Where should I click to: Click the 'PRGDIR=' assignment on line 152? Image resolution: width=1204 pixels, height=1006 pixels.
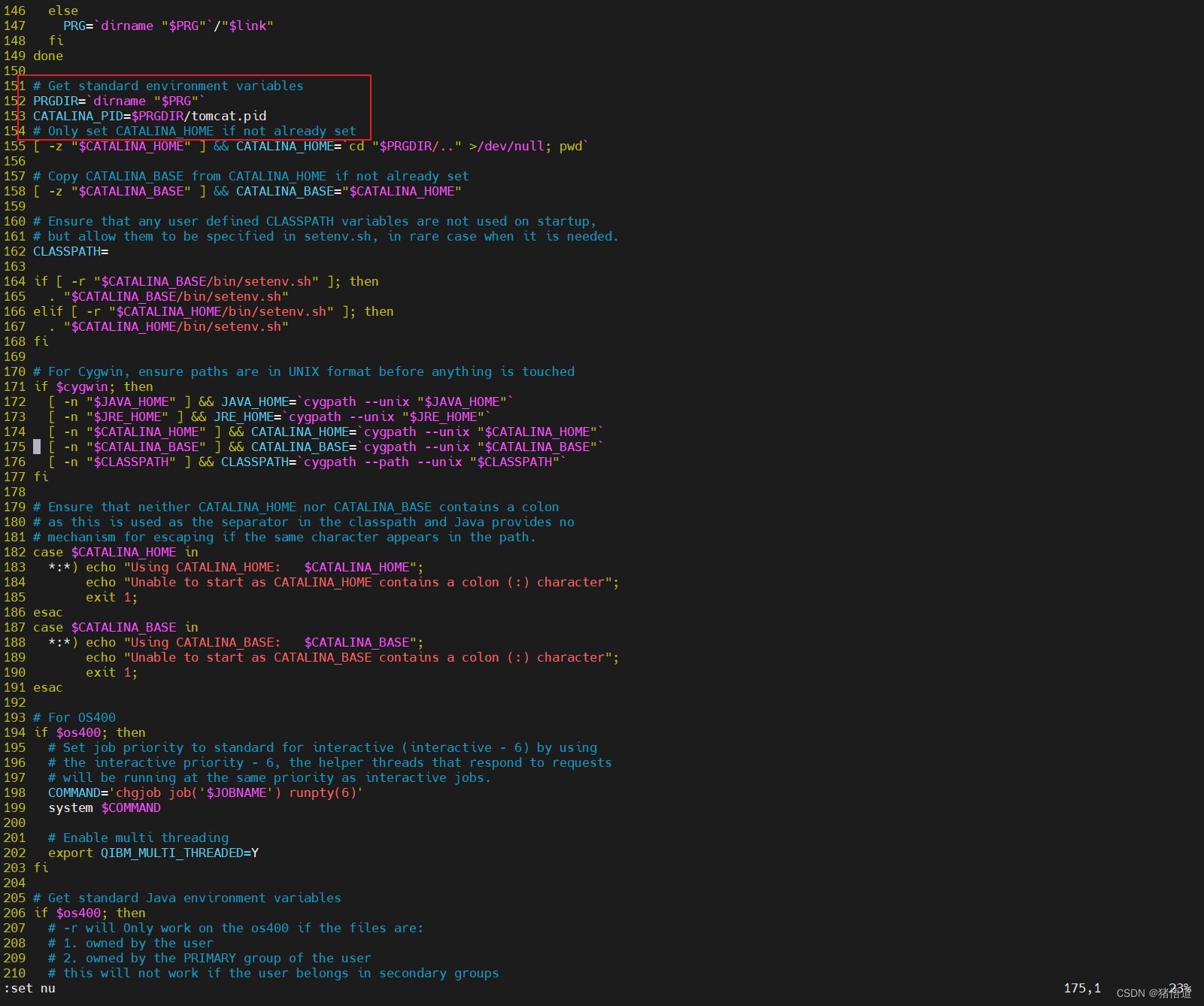pyautogui.click(x=59, y=101)
